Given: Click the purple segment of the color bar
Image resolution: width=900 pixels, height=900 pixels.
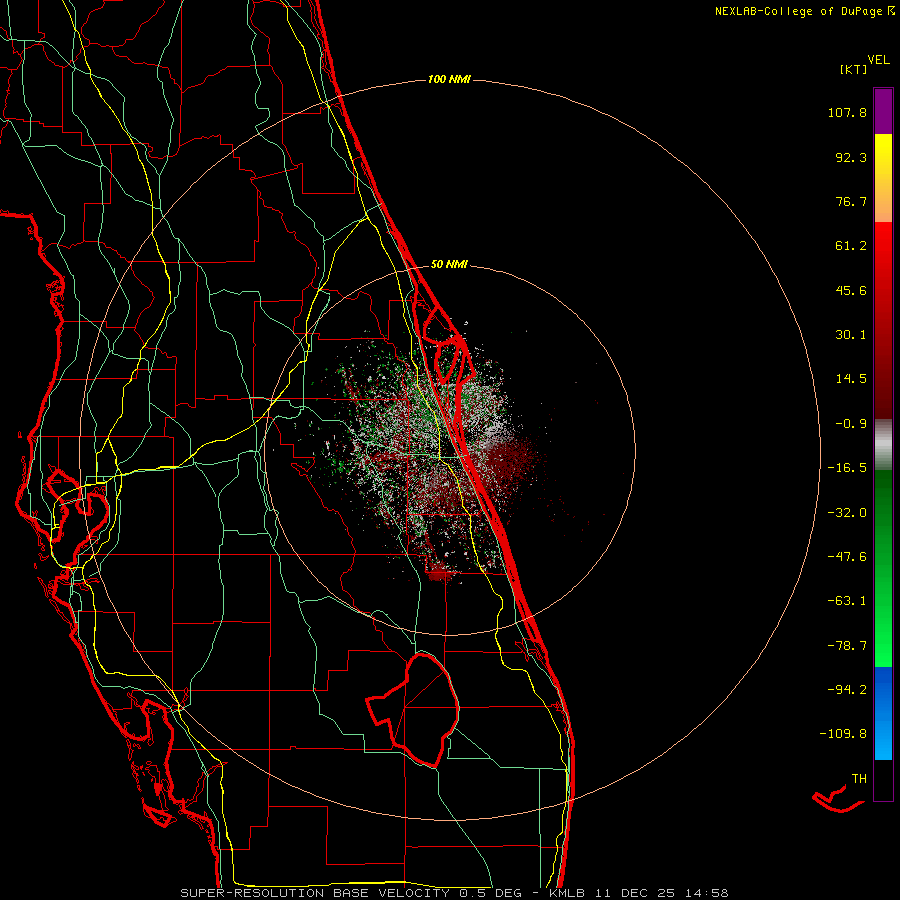Looking at the screenshot, I should click(883, 111).
